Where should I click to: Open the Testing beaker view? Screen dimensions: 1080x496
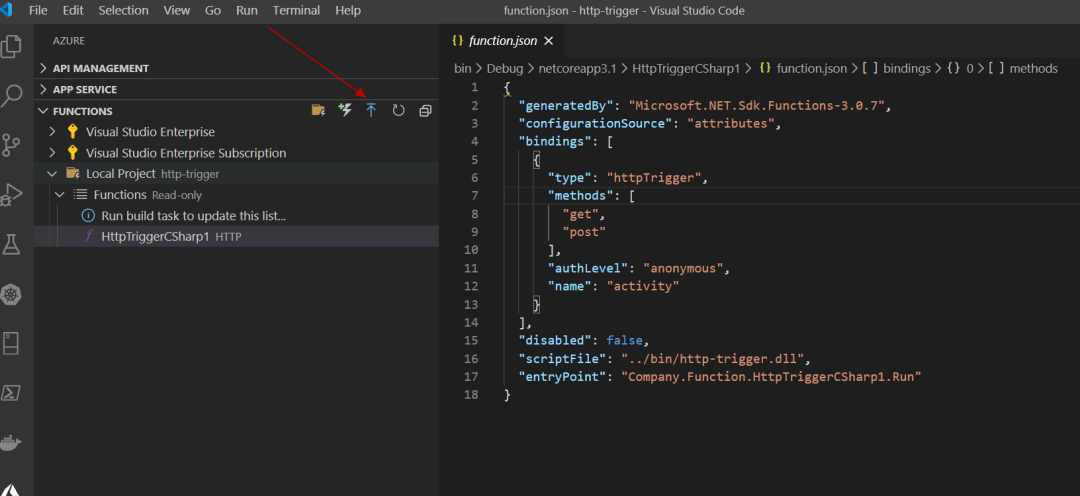click(10, 244)
